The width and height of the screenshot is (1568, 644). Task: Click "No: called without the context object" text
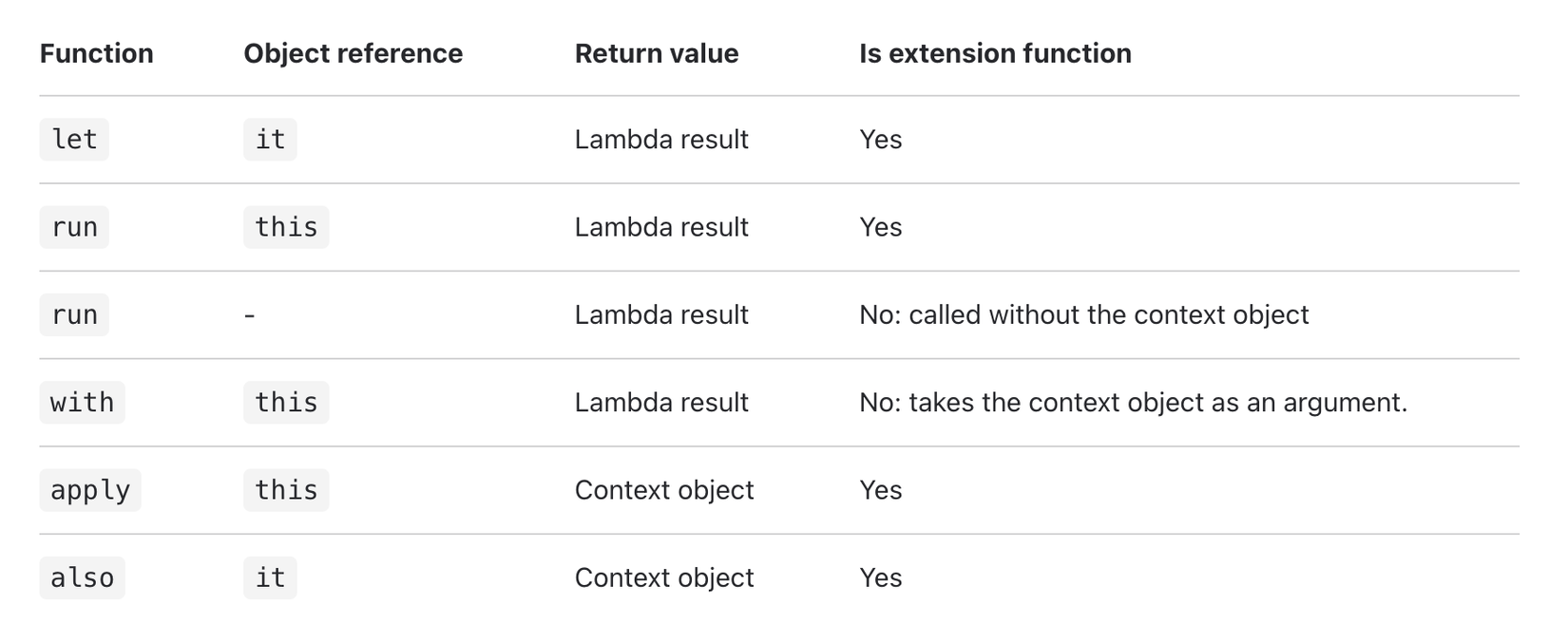pos(1083,315)
